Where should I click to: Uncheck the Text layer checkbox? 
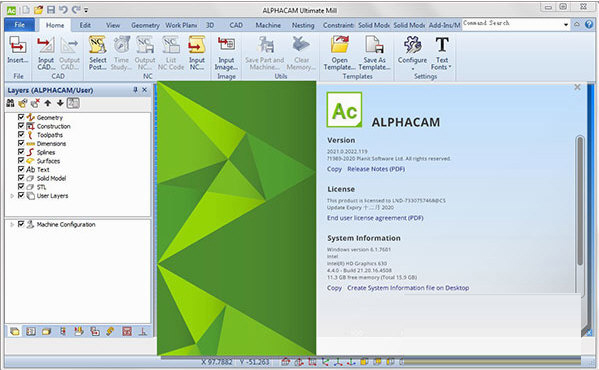[x=21, y=169]
